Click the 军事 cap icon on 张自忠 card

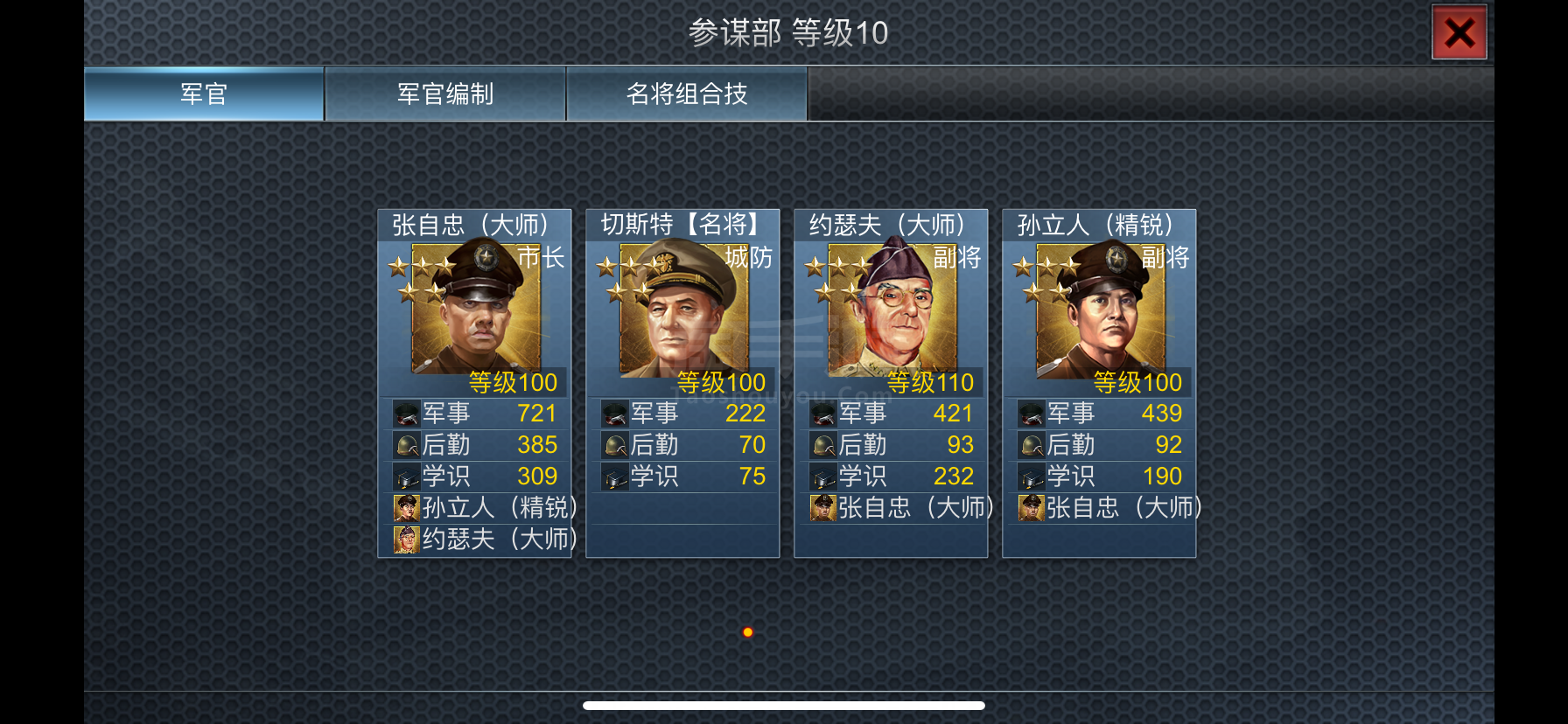[x=406, y=414]
